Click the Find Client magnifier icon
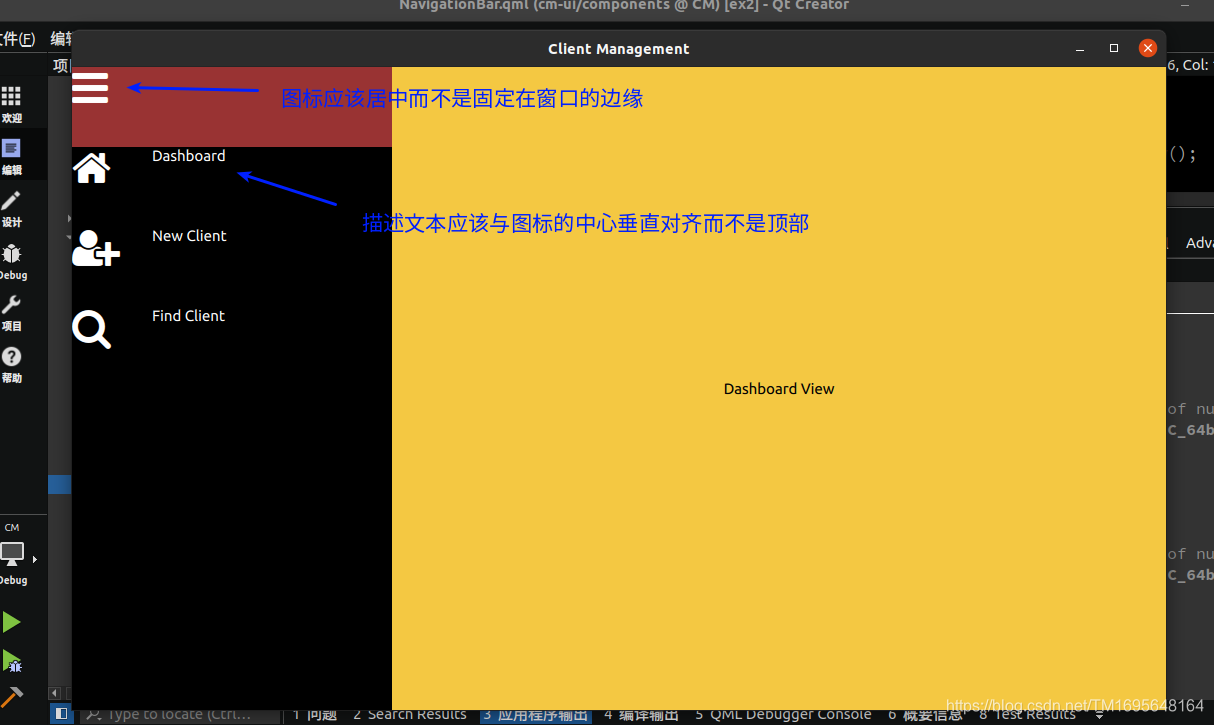1214x725 pixels. click(92, 329)
